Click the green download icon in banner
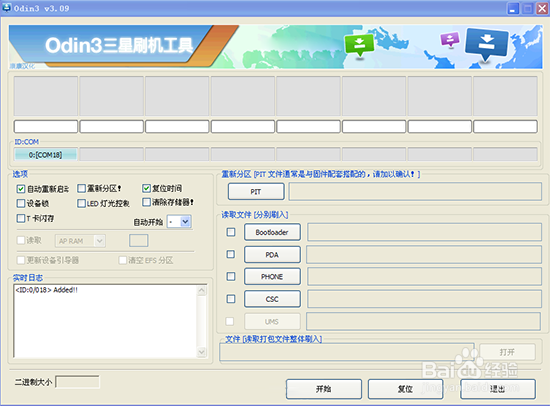Screen dimensions: 550x406 359,45
